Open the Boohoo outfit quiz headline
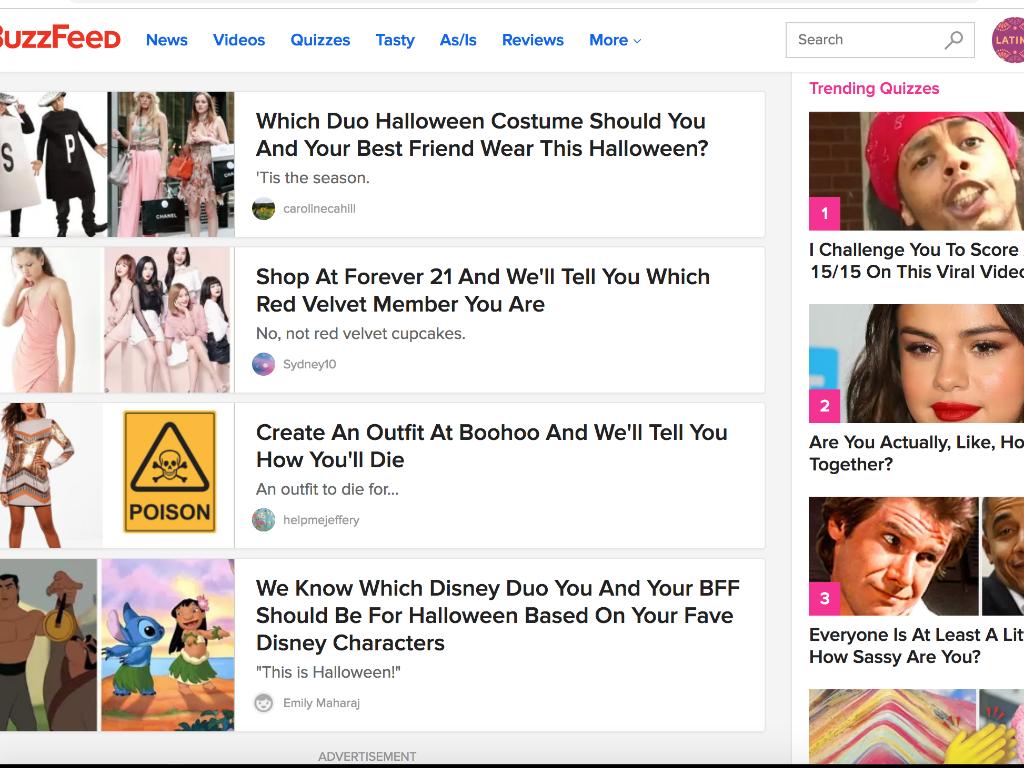 [x=491, y=446]
